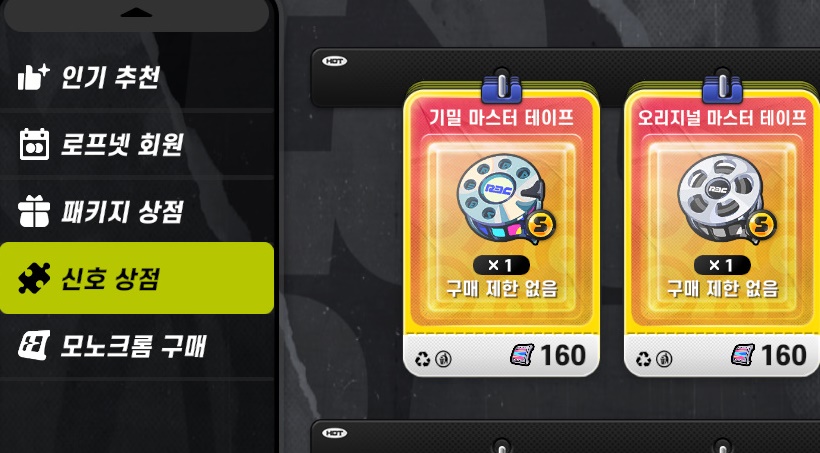Click the HOT badge on the lower shelf

click(x=334, y=433)
